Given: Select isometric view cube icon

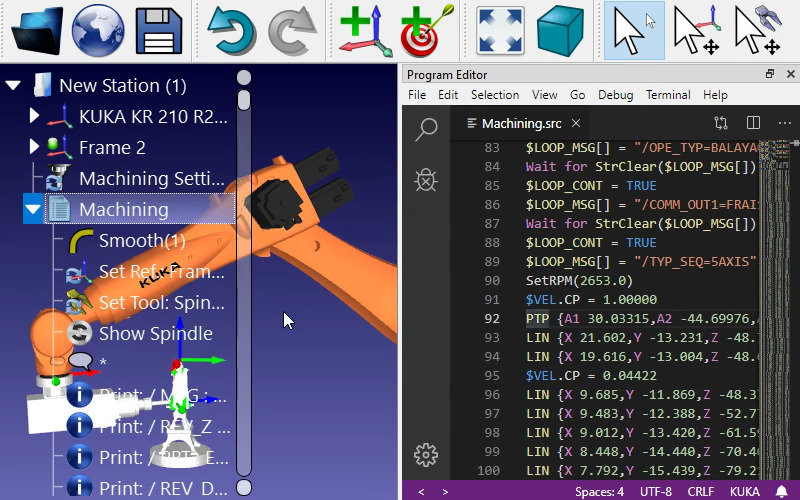Looking at the screenshot, I should point(560,31).
